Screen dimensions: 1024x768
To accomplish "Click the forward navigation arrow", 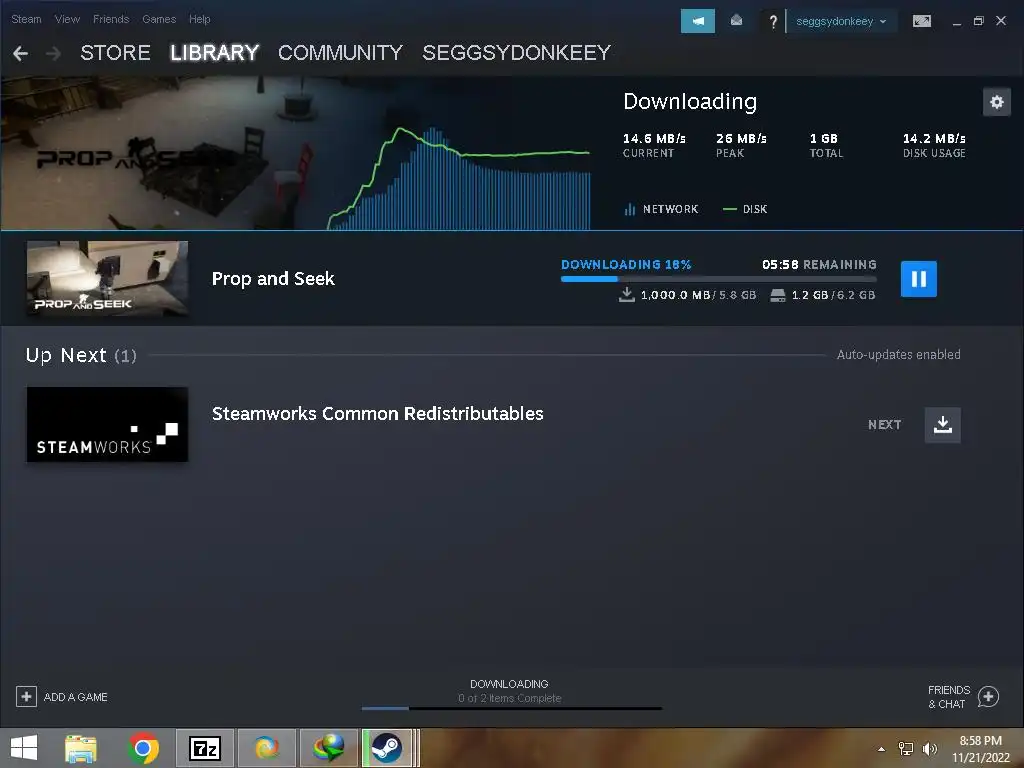I will click(x=54, y=53).
